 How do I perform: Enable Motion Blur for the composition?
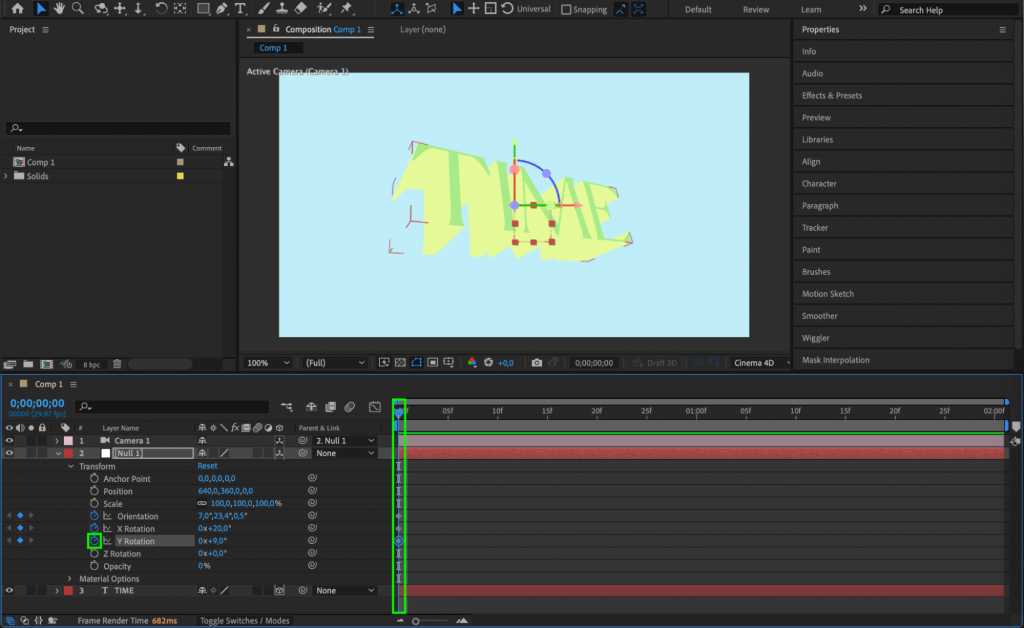[349, 407]
